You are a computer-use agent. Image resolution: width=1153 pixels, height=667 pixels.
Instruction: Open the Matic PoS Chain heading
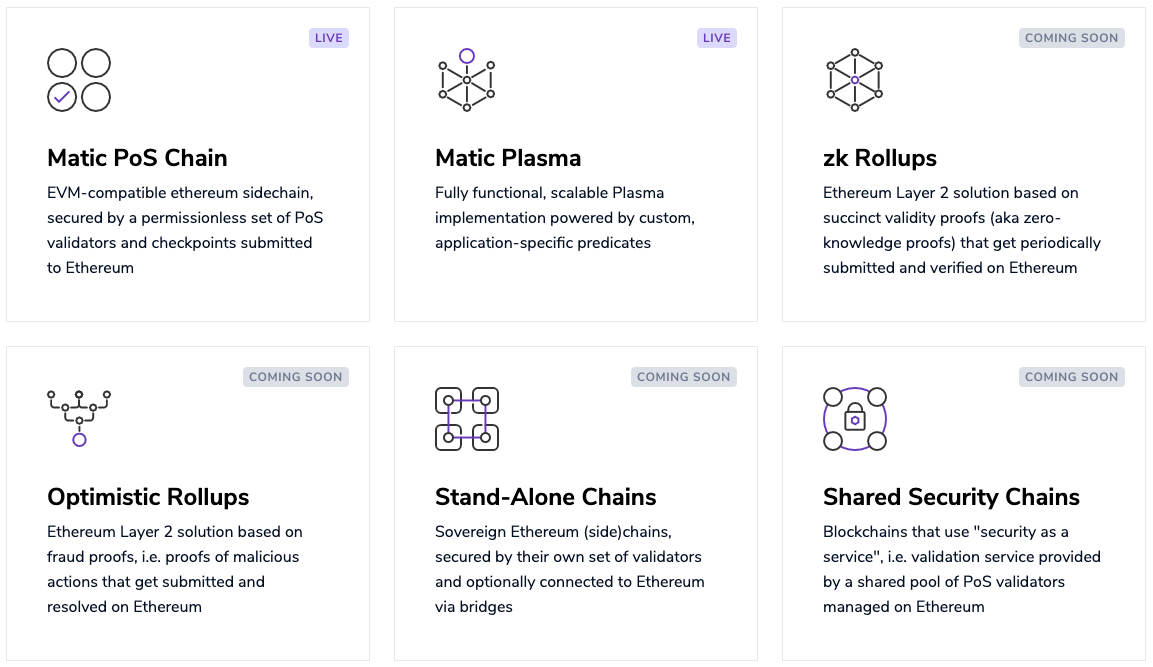[137, 158]
